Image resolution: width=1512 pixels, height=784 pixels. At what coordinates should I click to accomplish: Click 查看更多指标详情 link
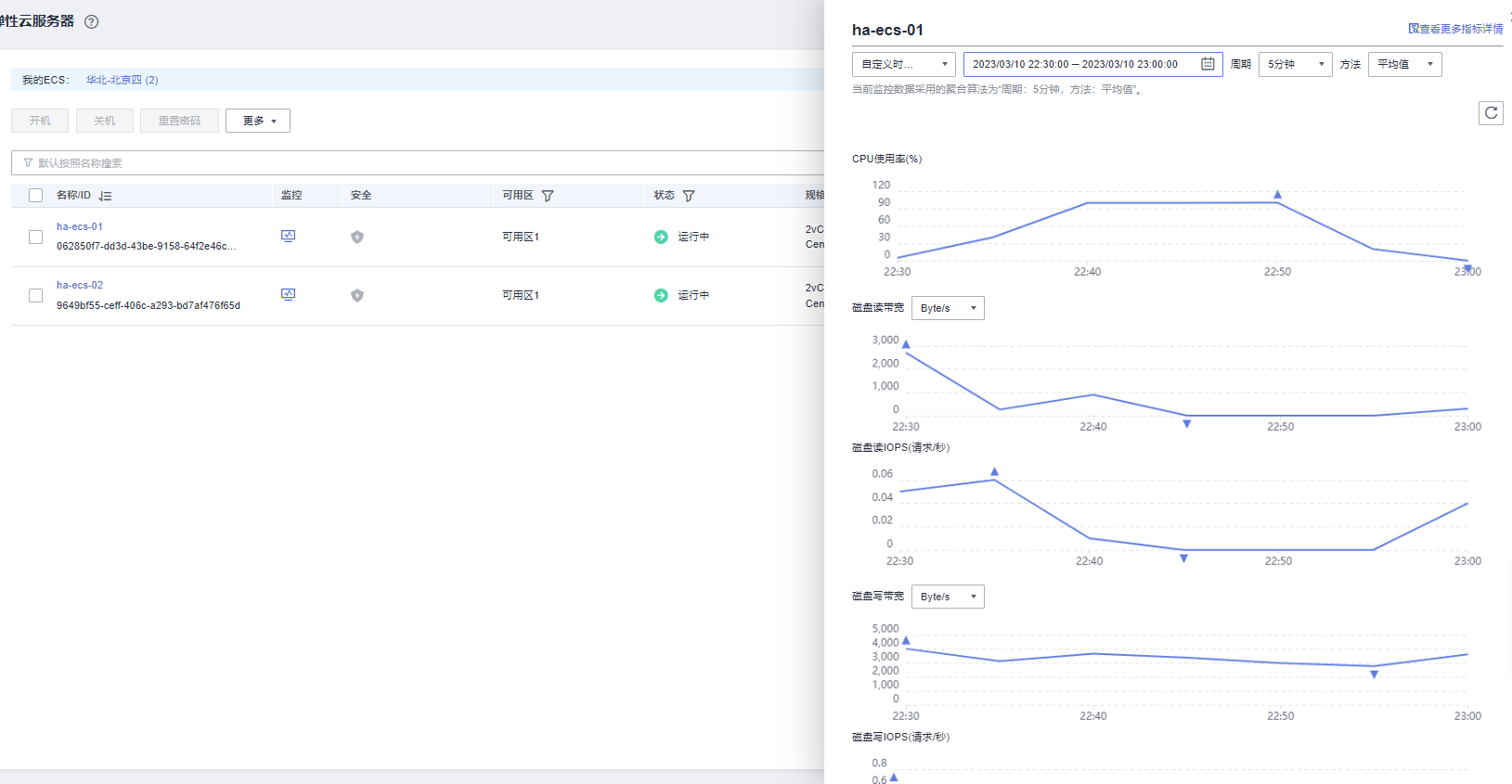point(1456,29)
